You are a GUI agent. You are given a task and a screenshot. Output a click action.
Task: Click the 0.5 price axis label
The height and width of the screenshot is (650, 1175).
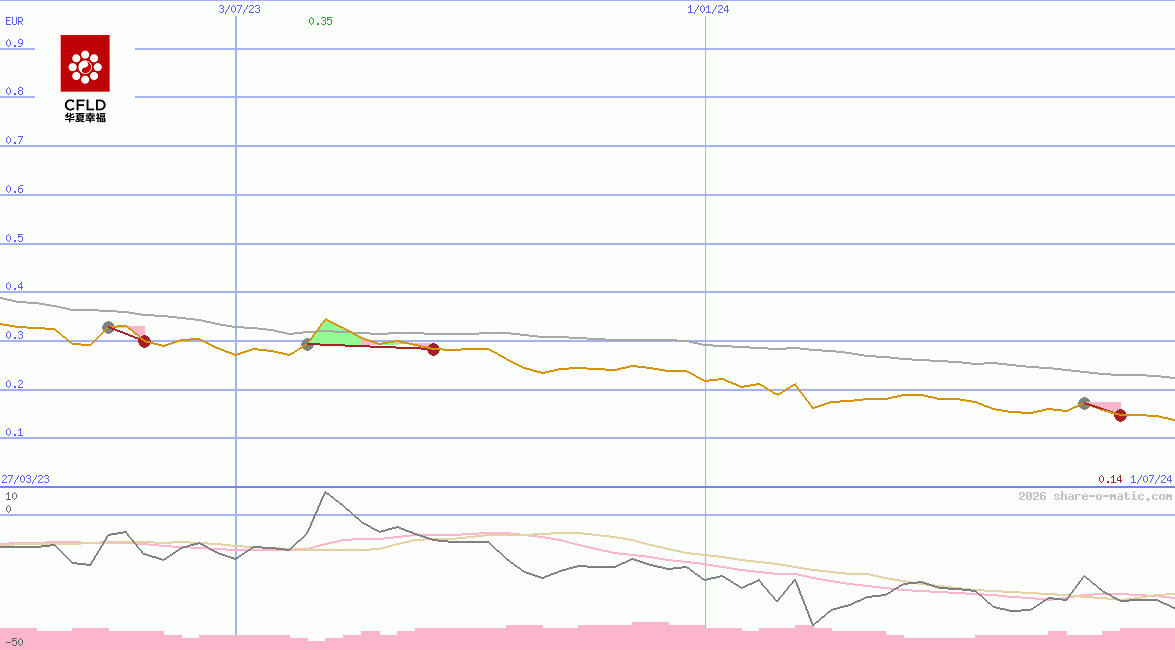point(14,238)
